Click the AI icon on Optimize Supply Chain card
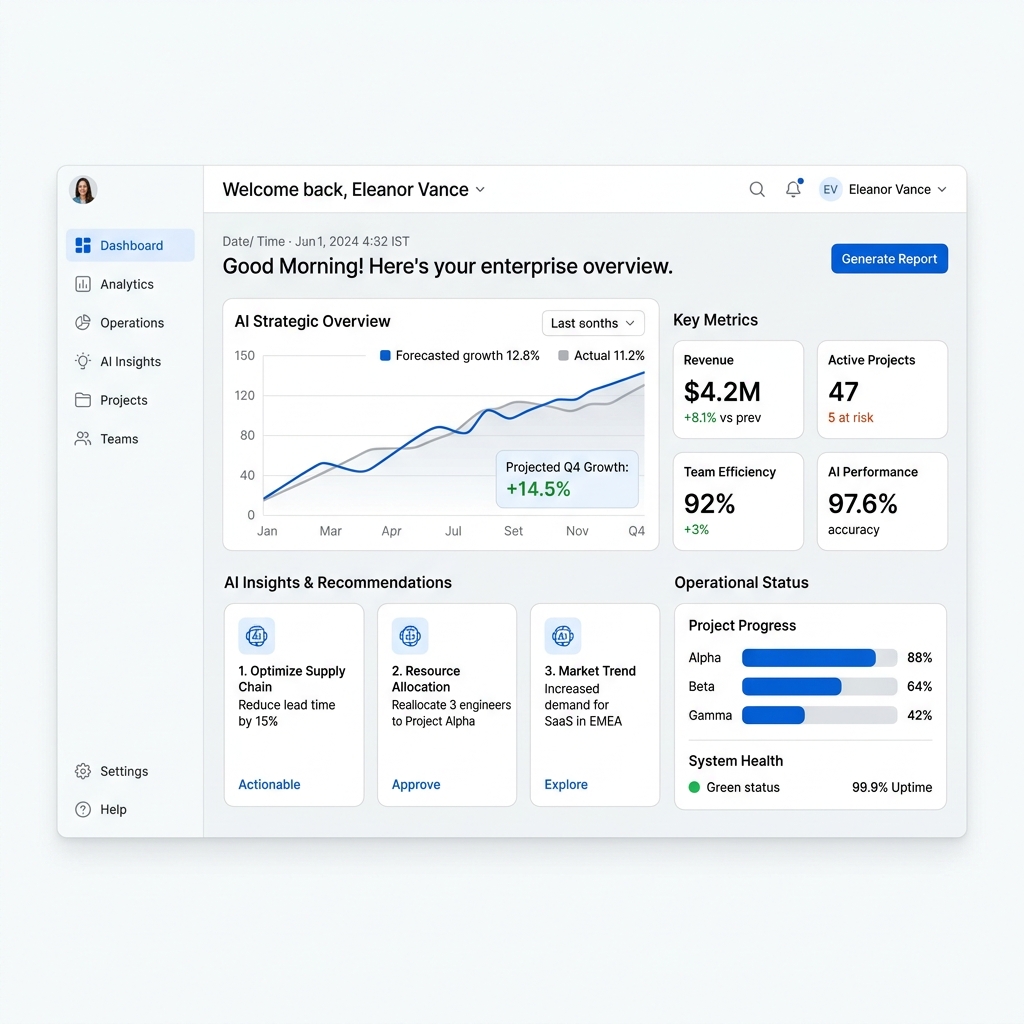 [x=257, y=636]
